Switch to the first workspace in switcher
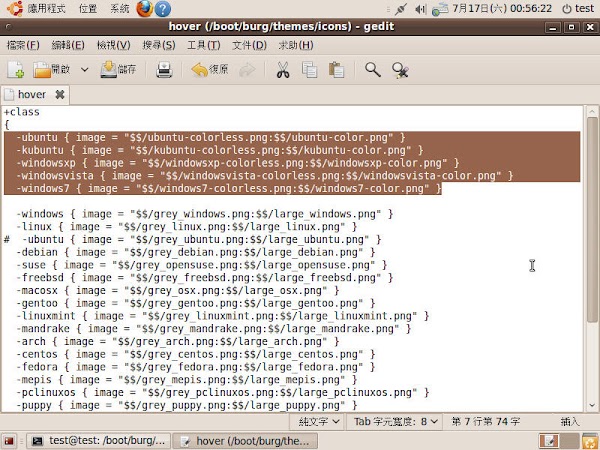Screen dimensions: 600x450 pos(548,441)
